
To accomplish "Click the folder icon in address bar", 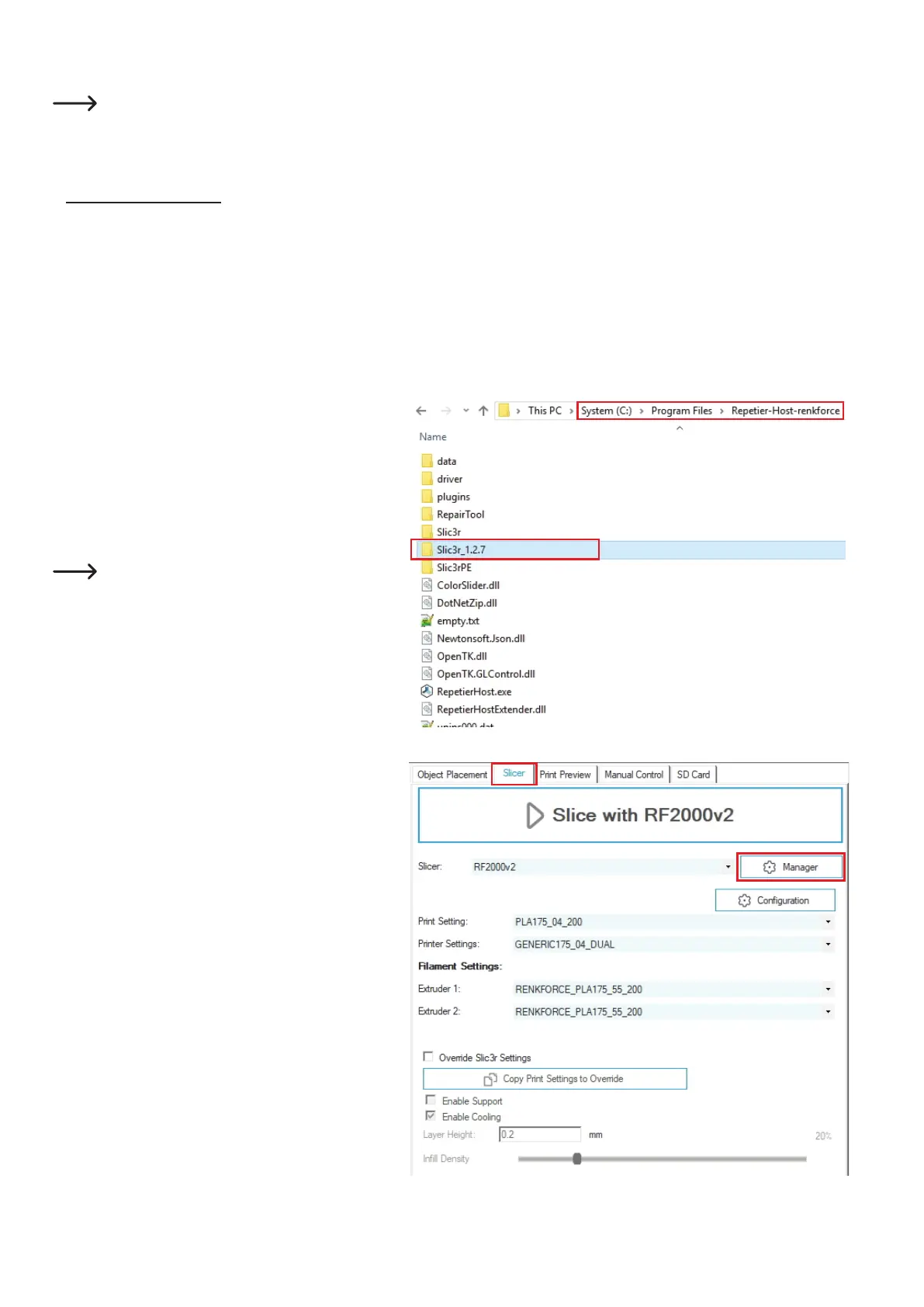I will pos(504,411).
